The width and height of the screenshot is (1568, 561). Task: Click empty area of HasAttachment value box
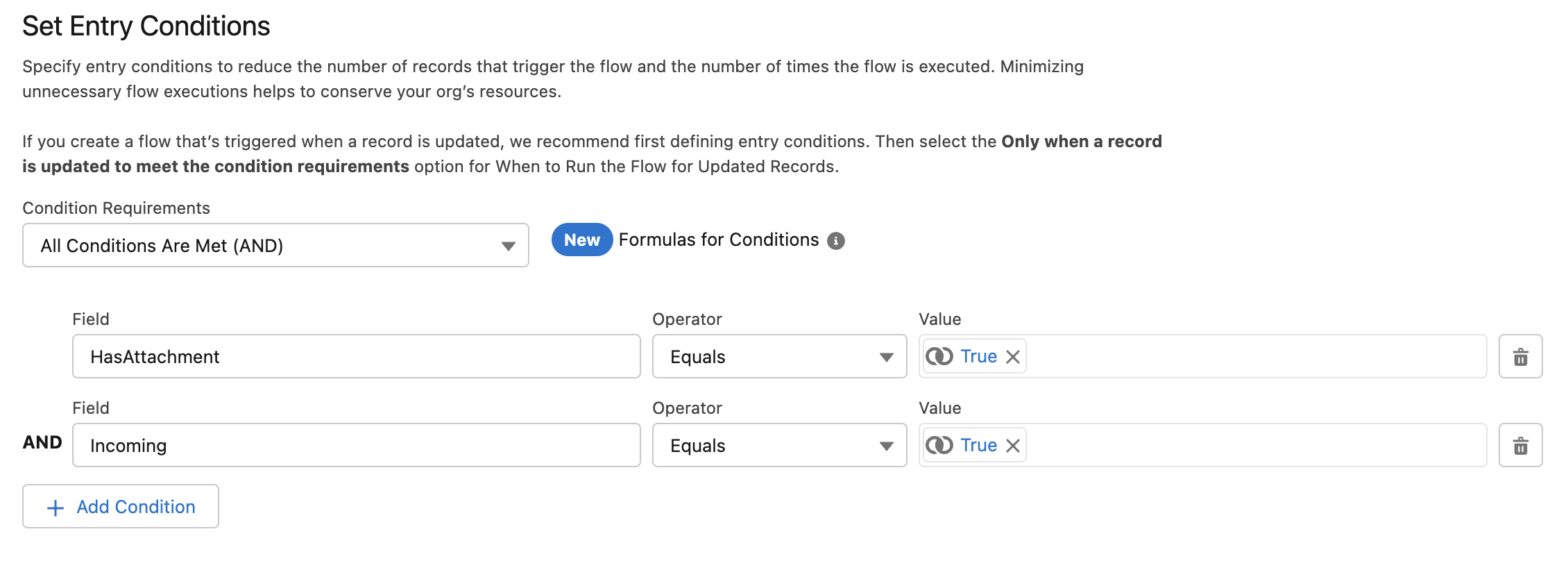(x=1249, y=357)
